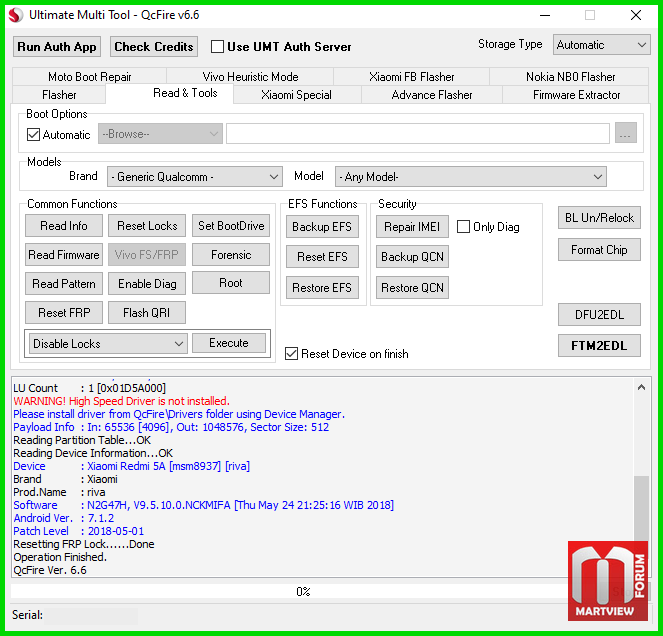Click Restore QCN button
This screenshot has width=663, height=636.
412,288
